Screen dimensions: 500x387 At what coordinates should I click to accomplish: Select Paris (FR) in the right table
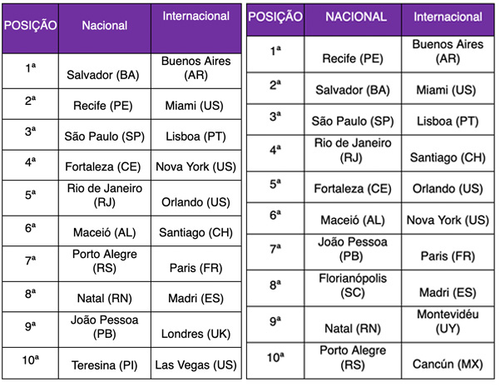[x=448, y=252]
